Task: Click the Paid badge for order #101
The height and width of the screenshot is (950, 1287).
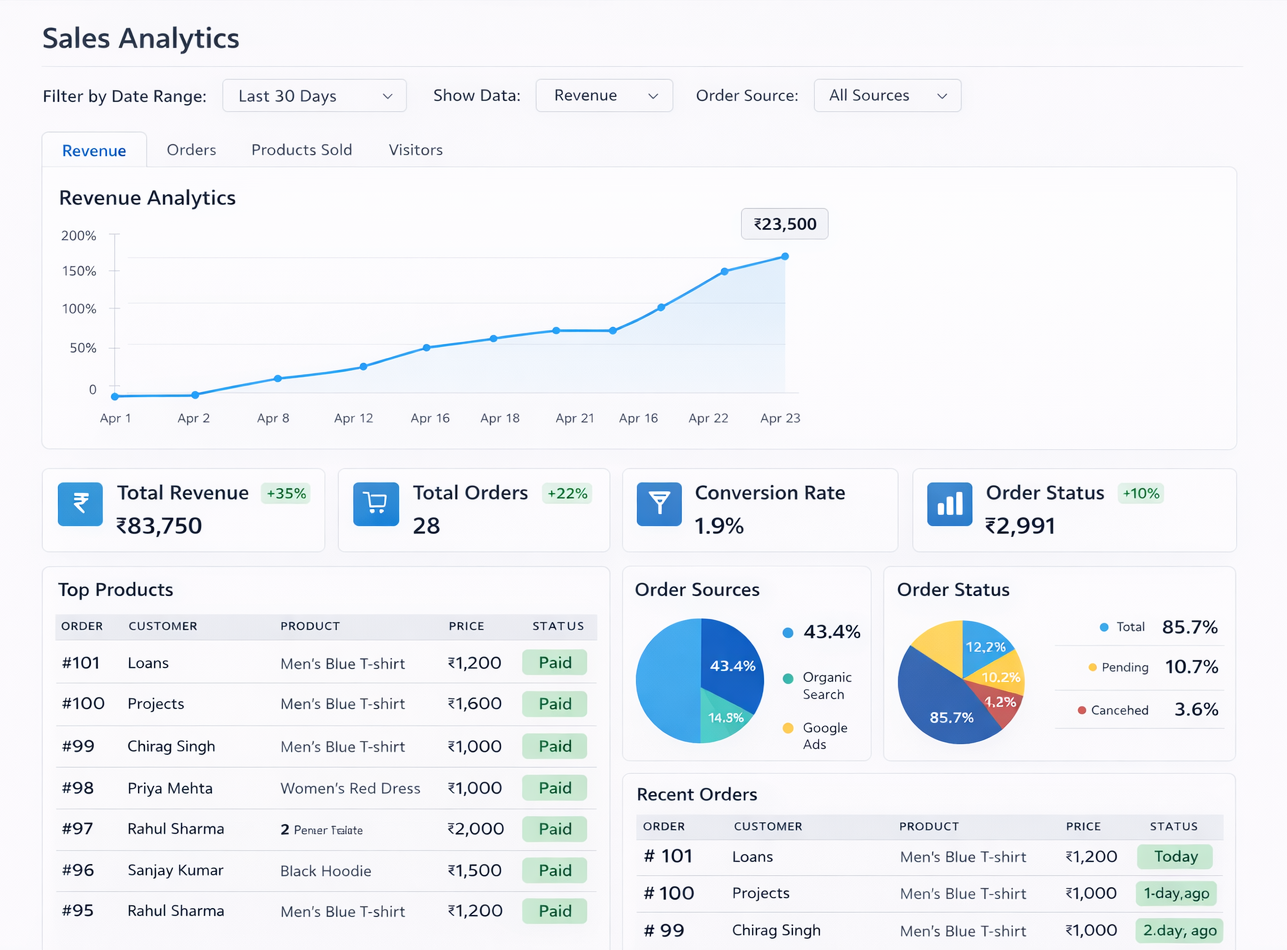Action: pos(554,662)
